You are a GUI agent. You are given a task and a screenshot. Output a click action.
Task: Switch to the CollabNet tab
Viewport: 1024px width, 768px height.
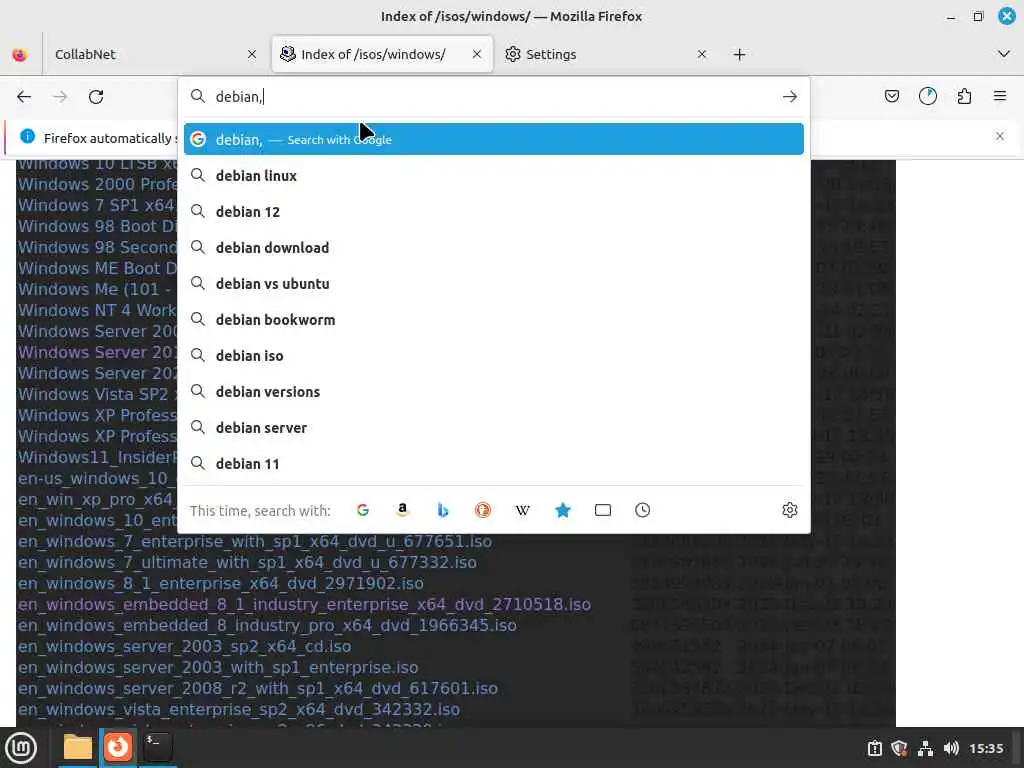[x=154, y=54]
